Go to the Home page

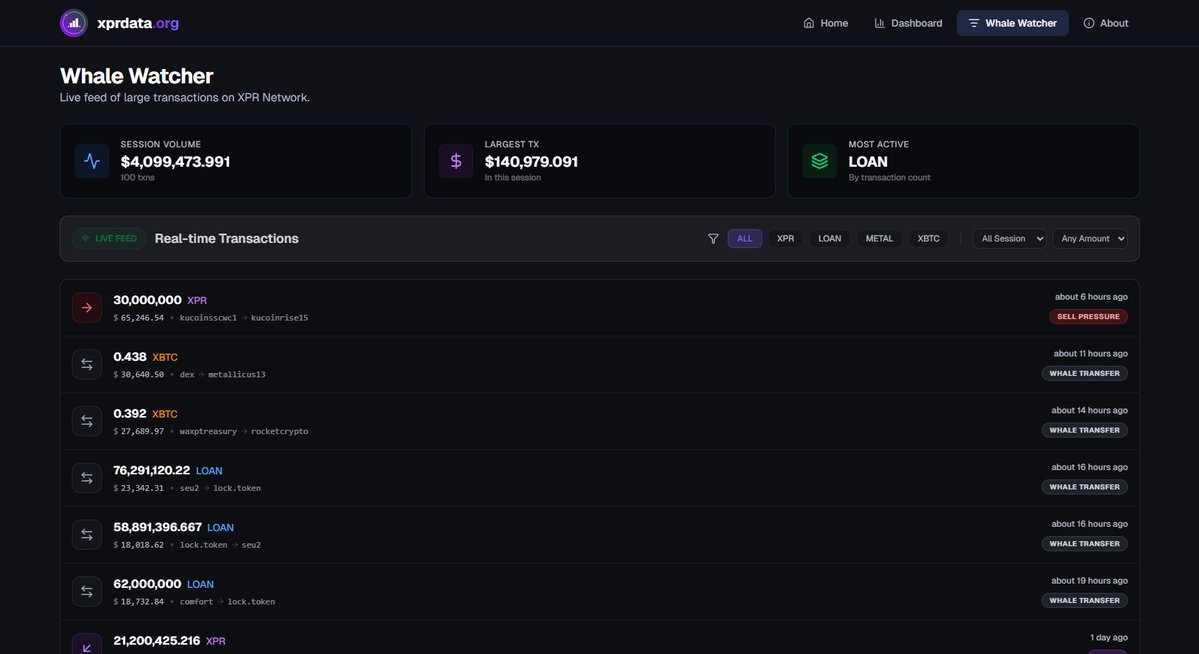click(825, 23)
